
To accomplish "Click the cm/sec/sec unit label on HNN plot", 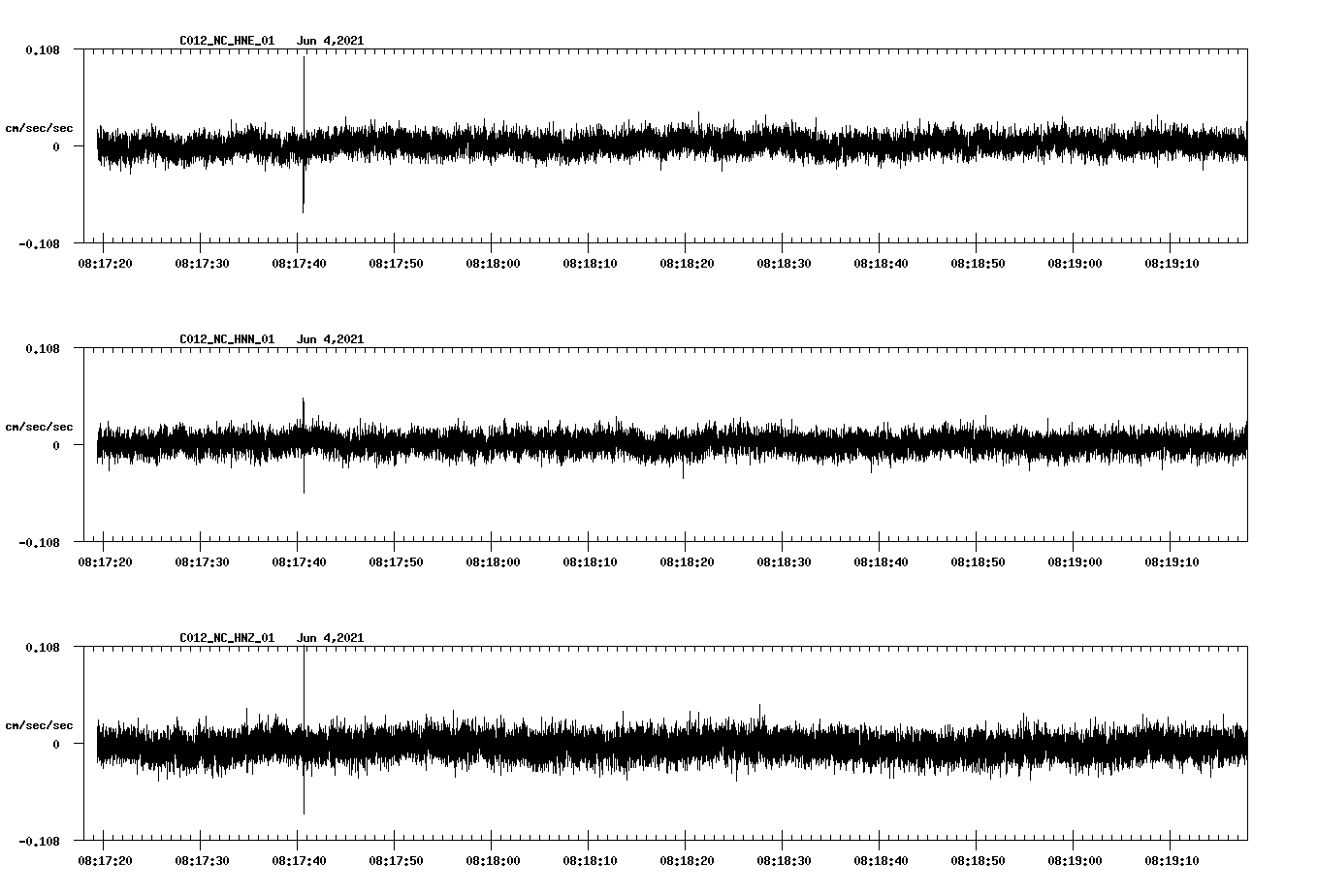I will tap(39, 427).
